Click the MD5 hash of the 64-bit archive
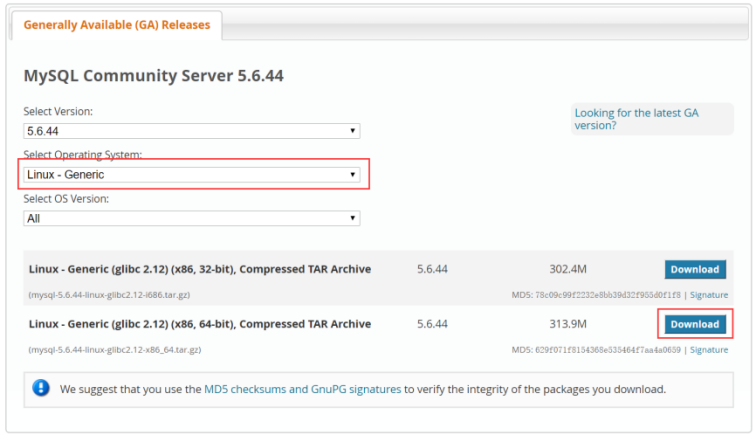The width and height of the screenshot is (756, 435). pos(608,350)
